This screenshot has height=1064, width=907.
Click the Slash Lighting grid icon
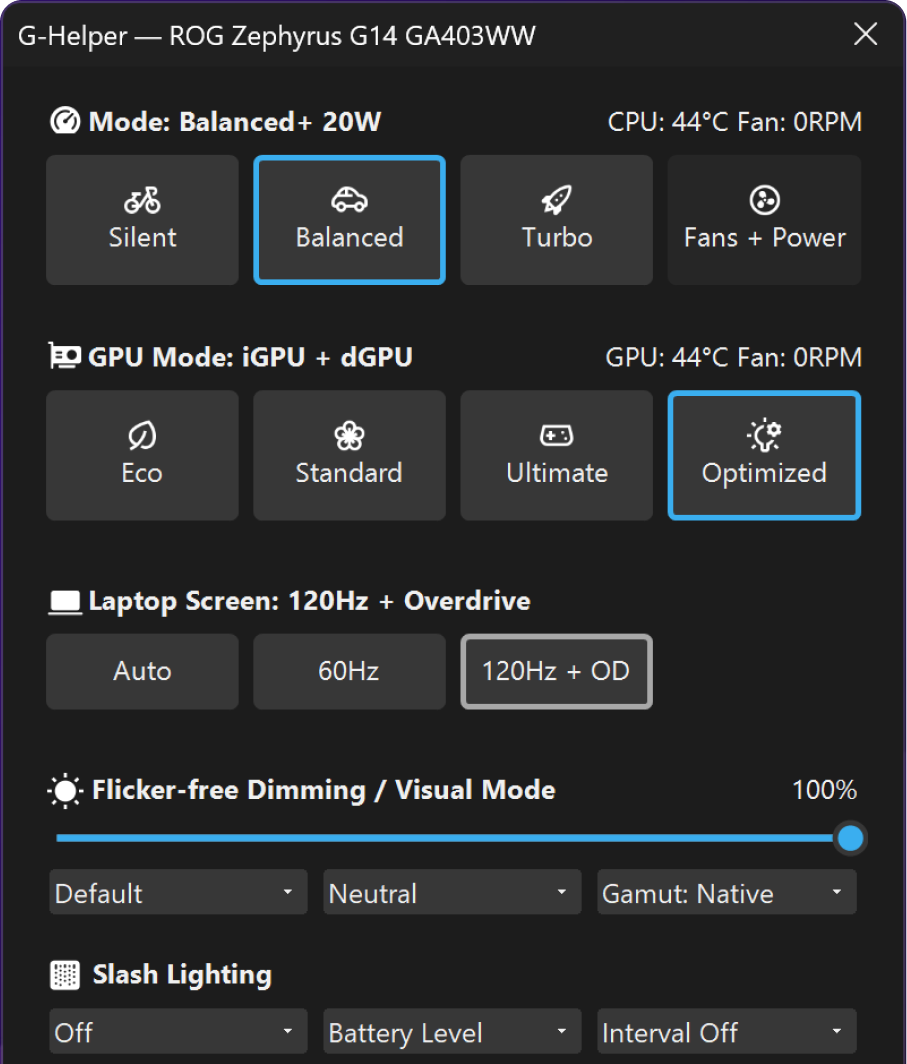(65, 975)
